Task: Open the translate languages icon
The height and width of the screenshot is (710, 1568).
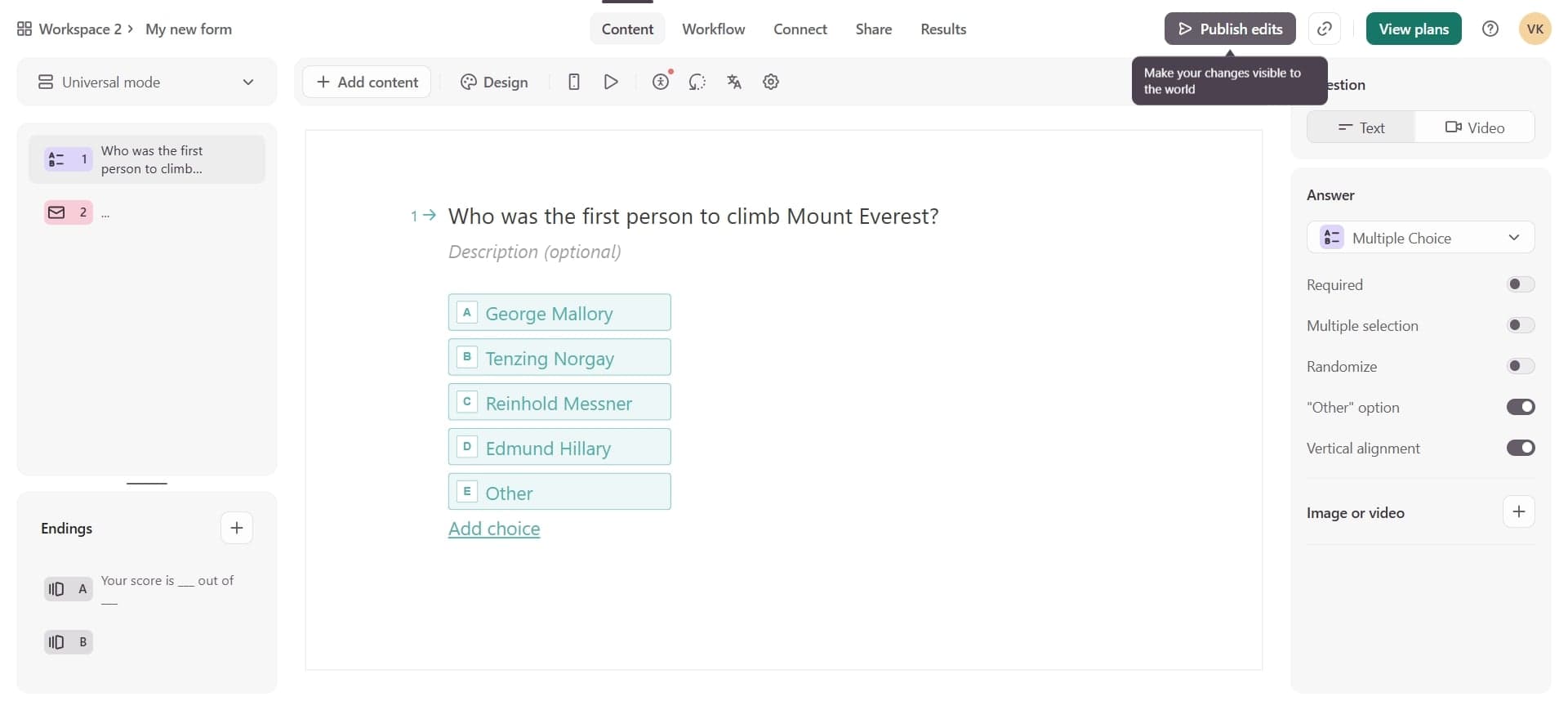Action: (x=733, y=82)
